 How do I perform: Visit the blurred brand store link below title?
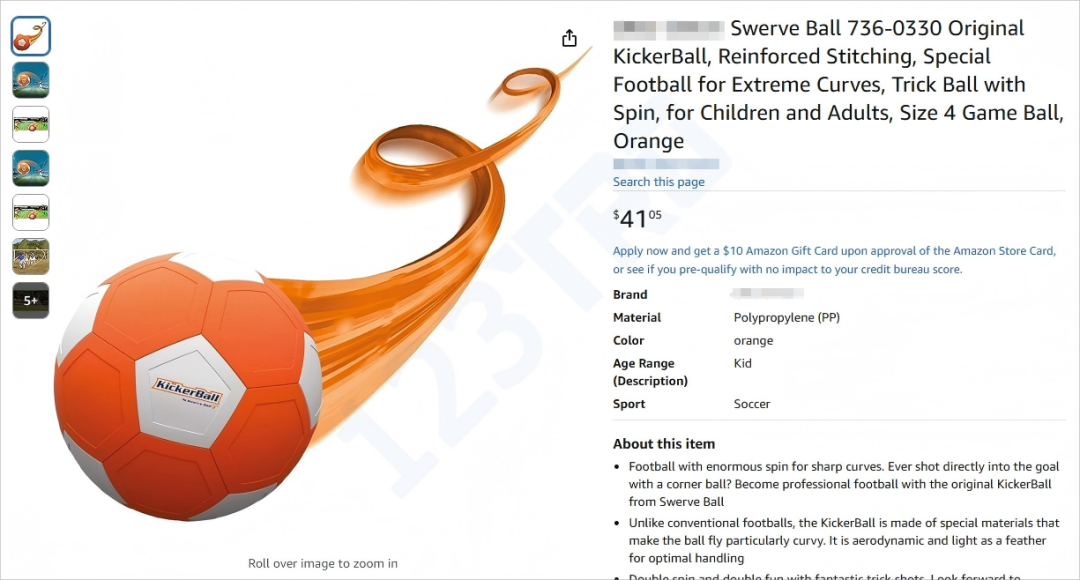tap(666, 164)
